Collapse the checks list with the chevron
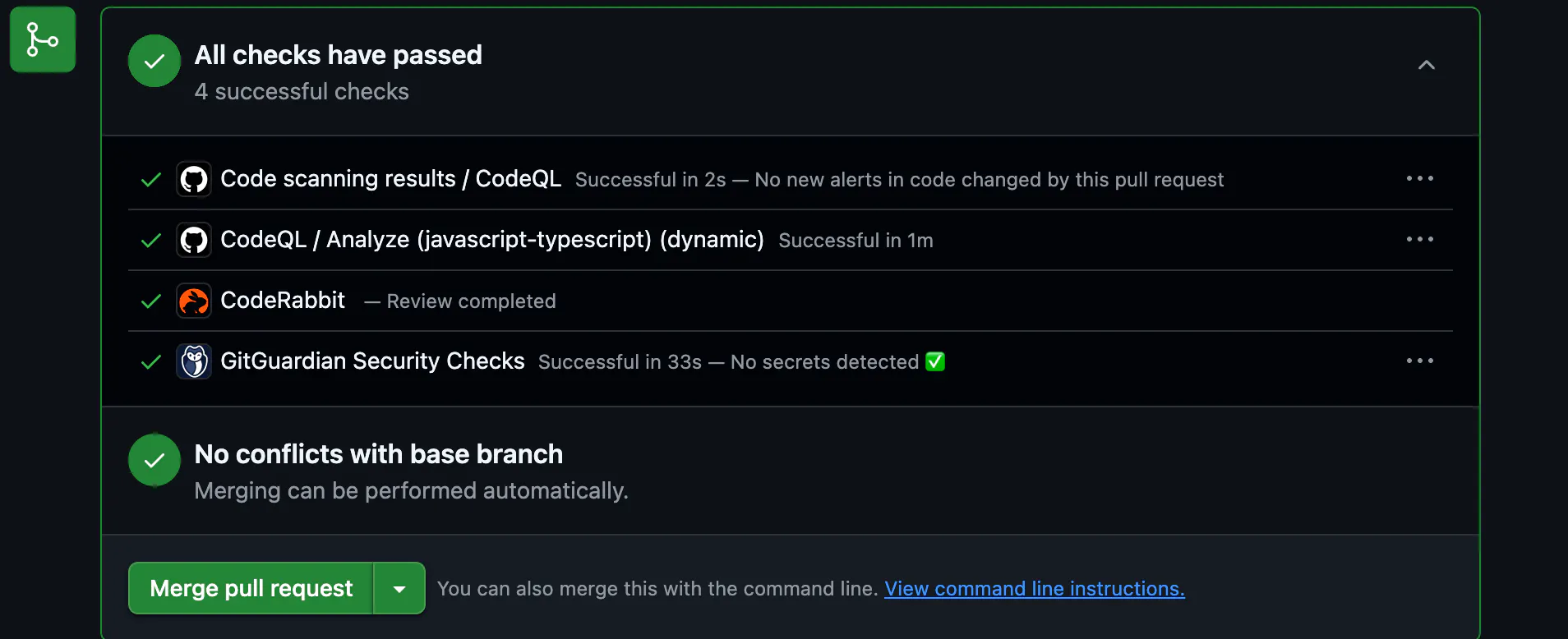Screen dimensions: 1568x639 (x=1427, y=65)
